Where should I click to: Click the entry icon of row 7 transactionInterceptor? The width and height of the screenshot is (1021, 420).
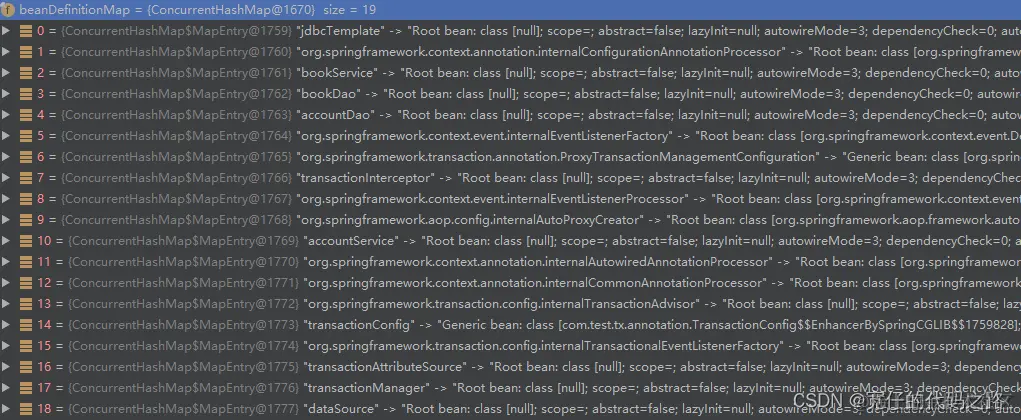coord(26,178)
